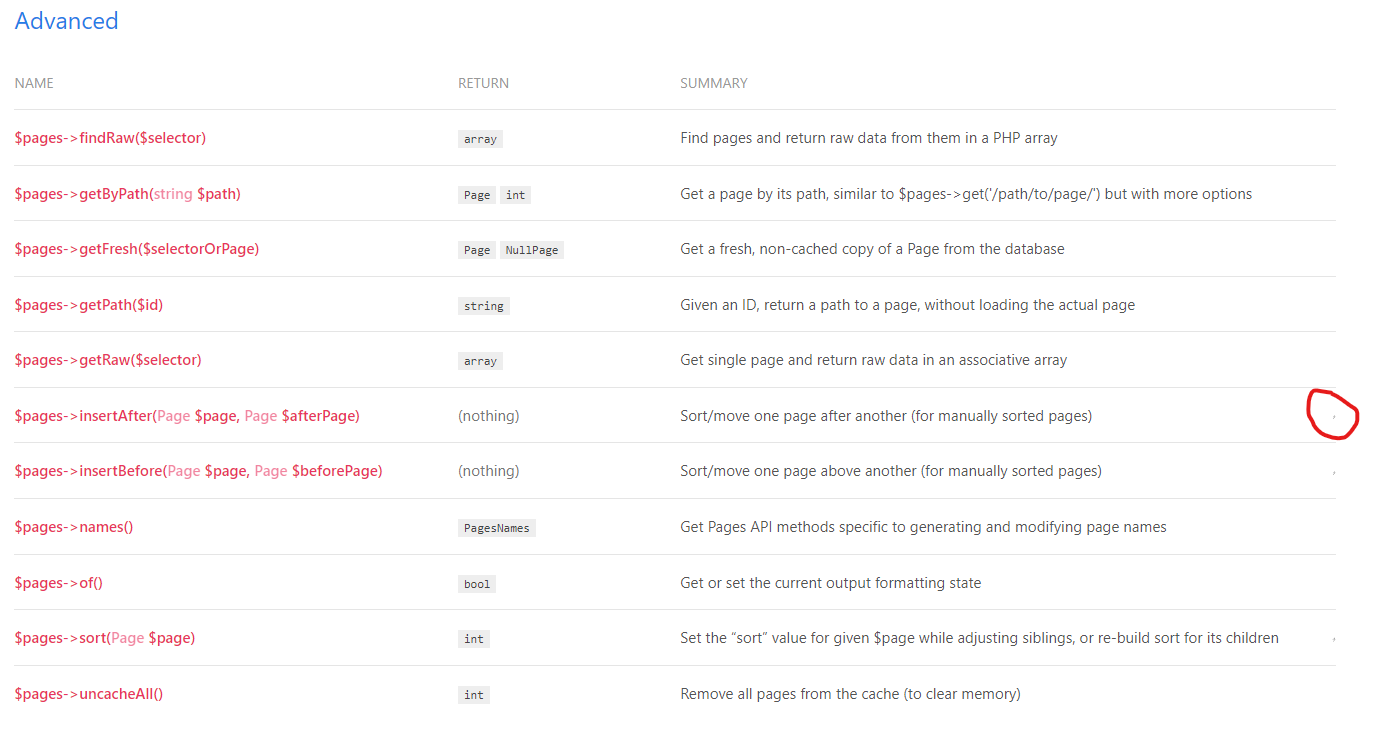
Task: Open the $pages->insertAfter() method link
Action: point(187,415)
